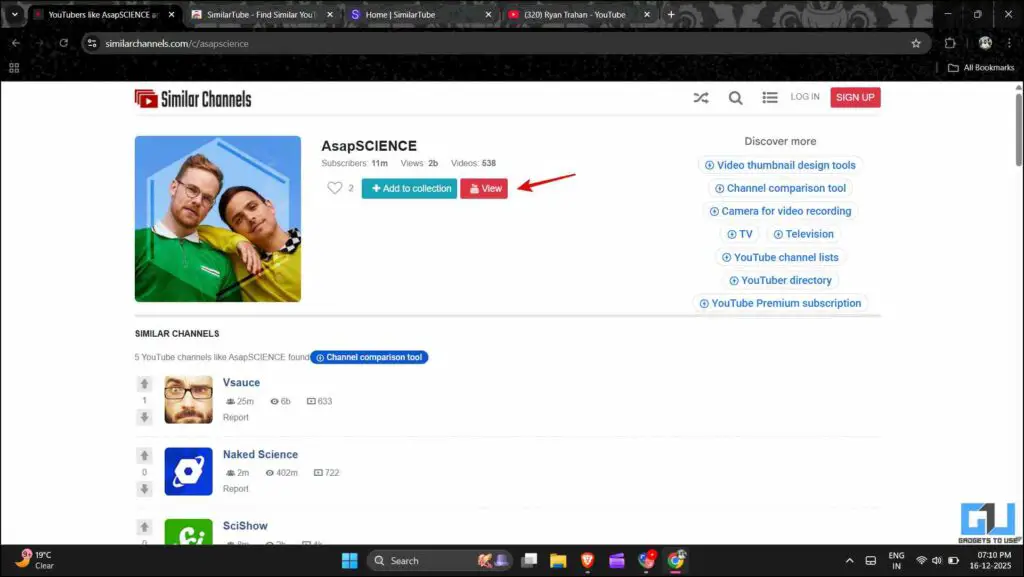This screenshot has height=577, width=1024.
Task: Open the list menu icon in header
Action: (x=769, y=98)
